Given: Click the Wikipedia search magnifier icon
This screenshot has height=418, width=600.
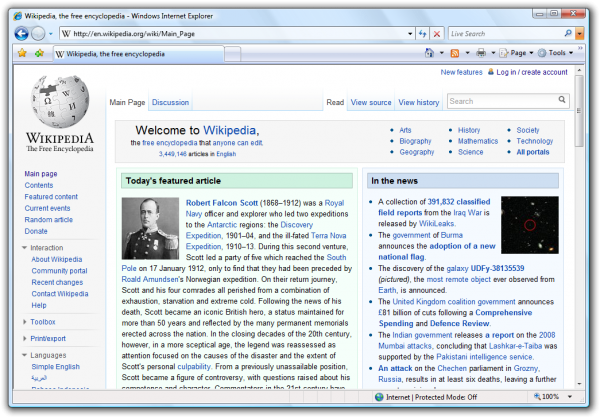Looking at the screenshot, I should pos(562,100).
